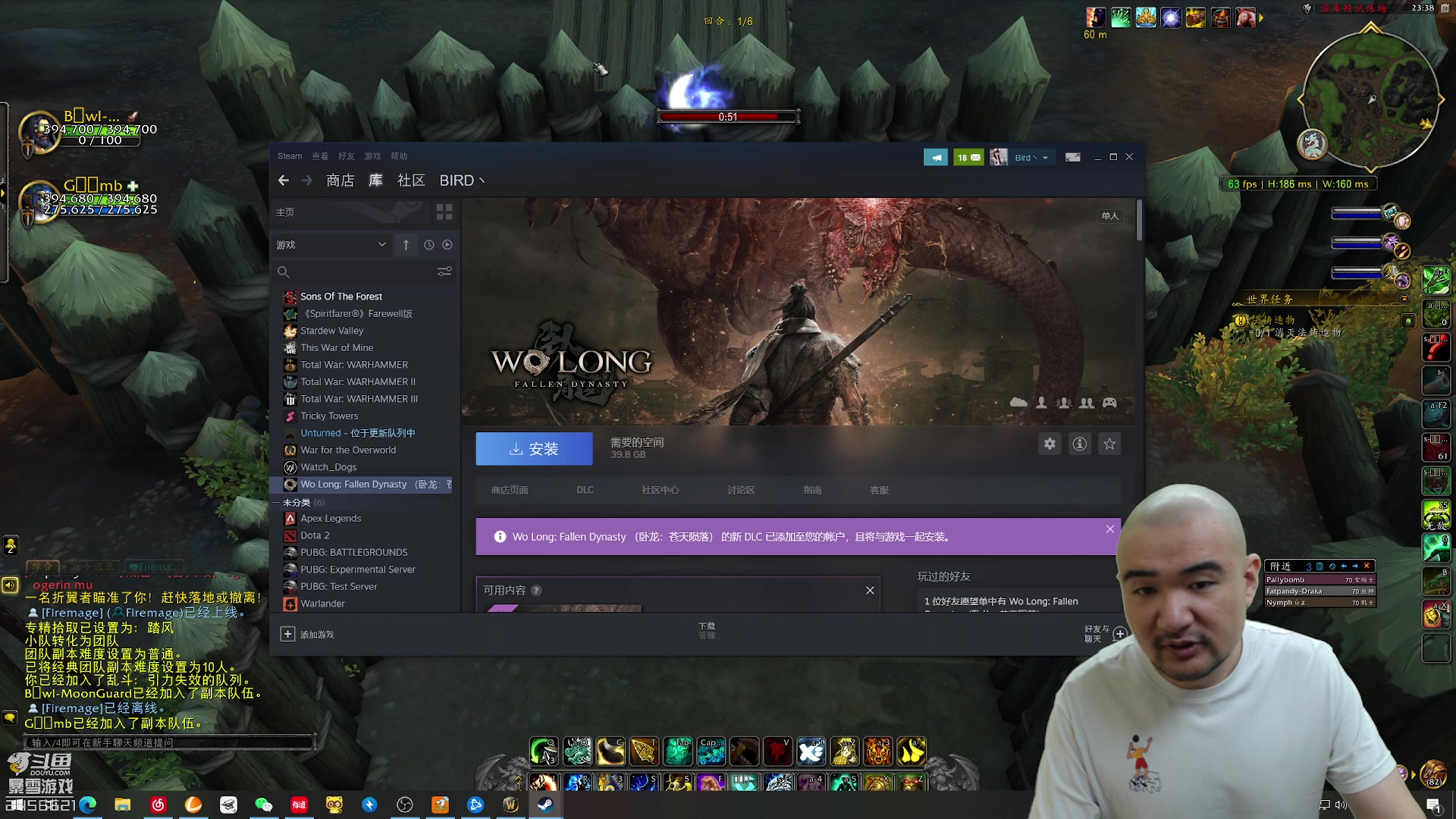
Task: Switch Steam to Big Picture mode
Action: point(1072,157)
